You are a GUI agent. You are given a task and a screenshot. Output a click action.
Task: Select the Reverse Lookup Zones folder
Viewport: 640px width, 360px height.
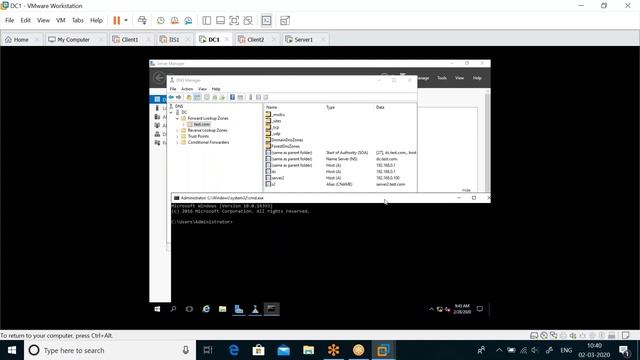point(207,130)
